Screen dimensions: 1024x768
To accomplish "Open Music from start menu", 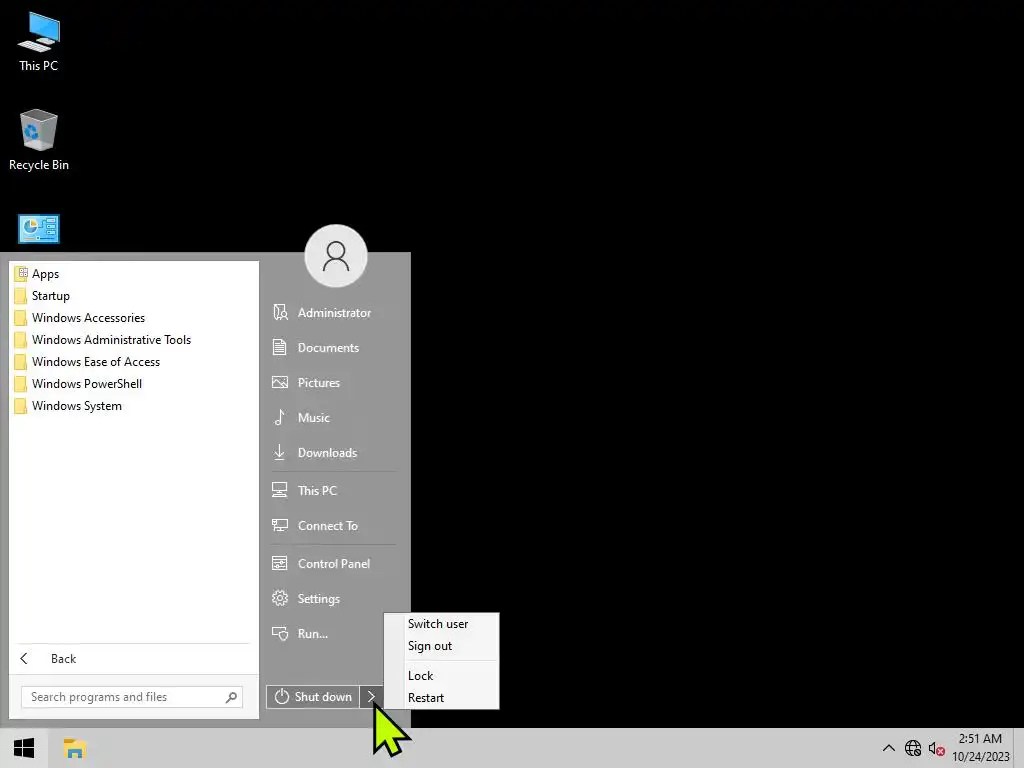I will point(334,417).
